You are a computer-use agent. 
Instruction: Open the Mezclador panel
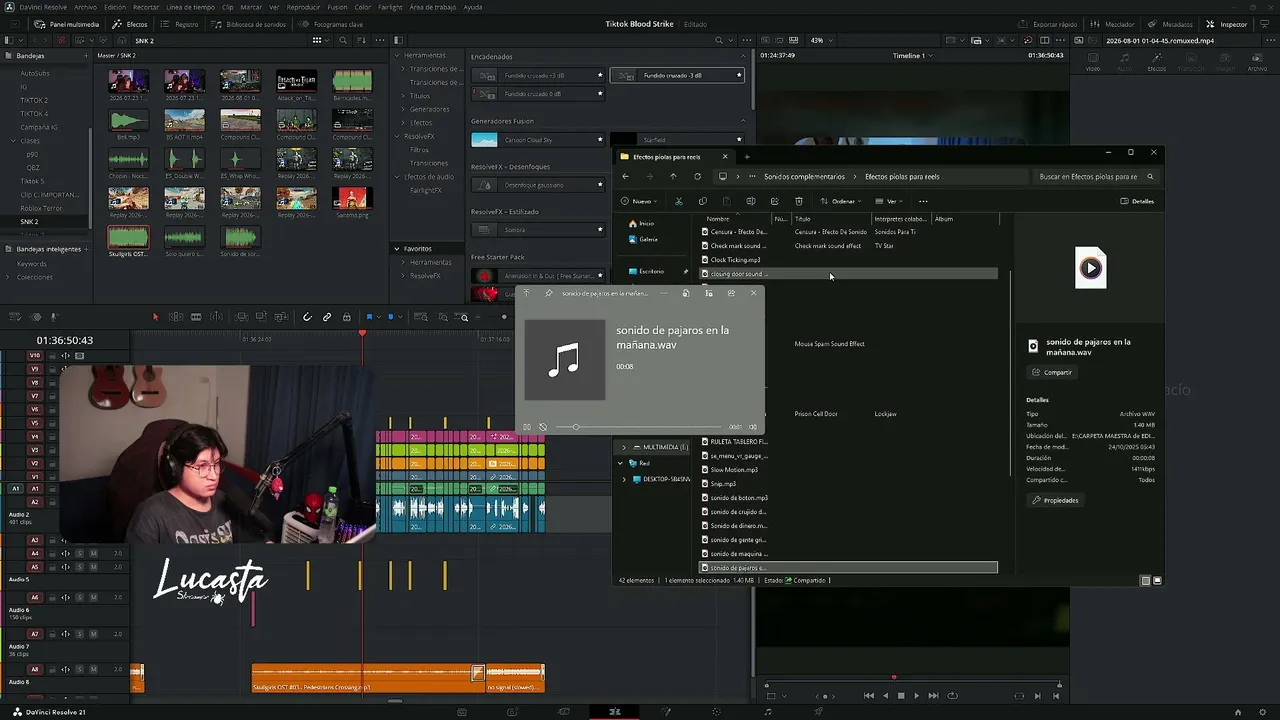[x=1113, y=24]
